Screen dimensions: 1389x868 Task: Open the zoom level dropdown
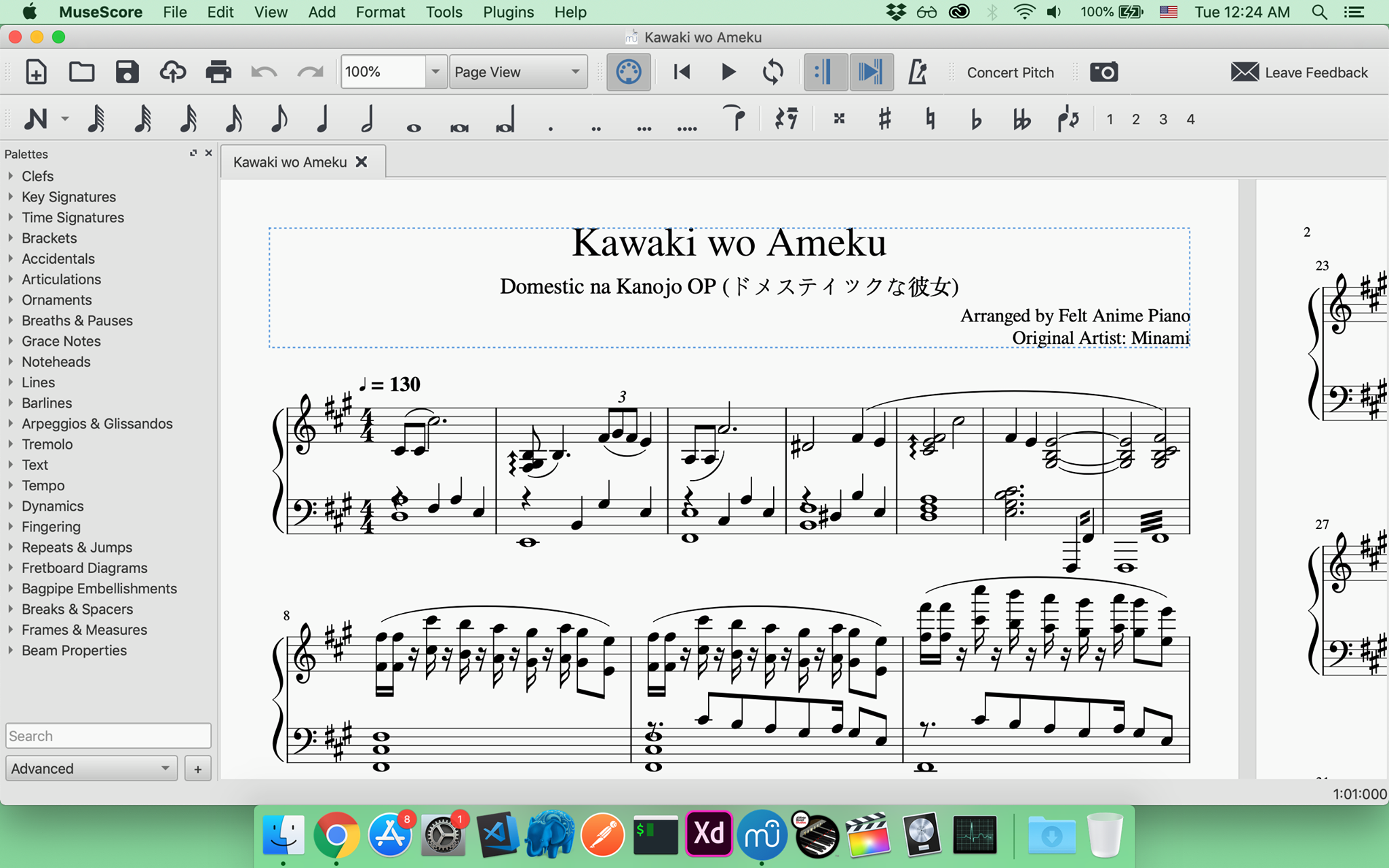pyautogui.click(x=435, y=72)
